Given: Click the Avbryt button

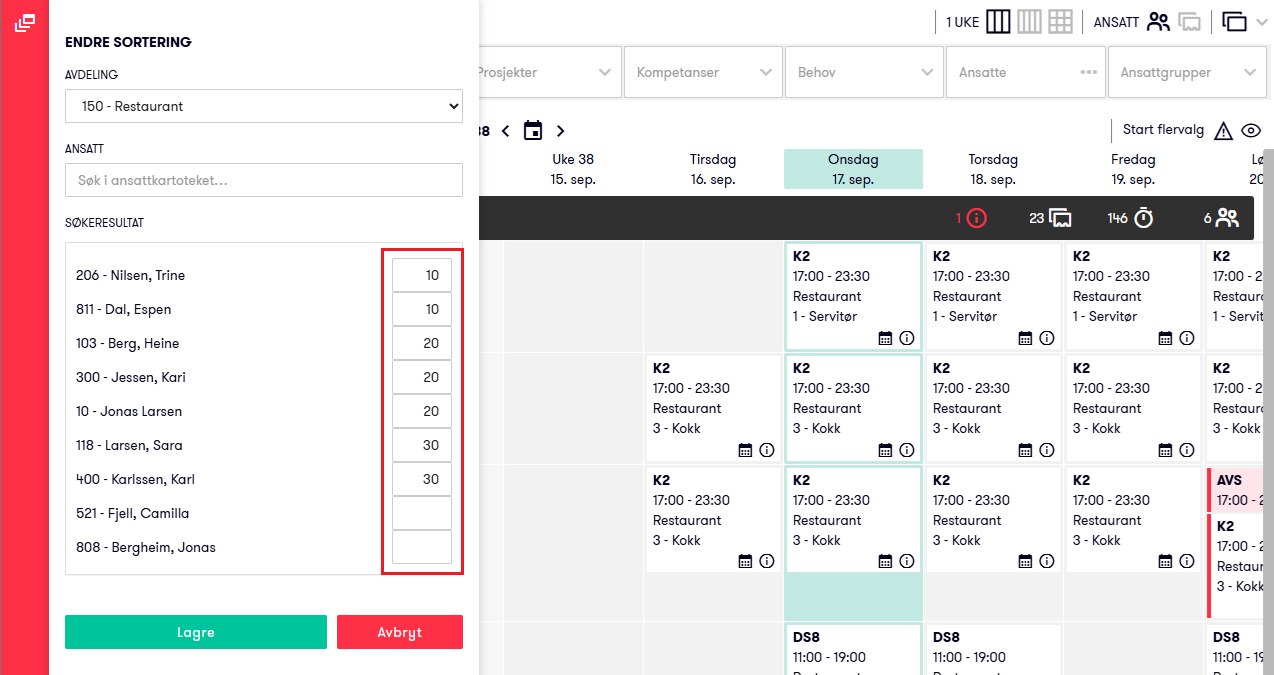Looking at the screenshot, I should [400, 632].
